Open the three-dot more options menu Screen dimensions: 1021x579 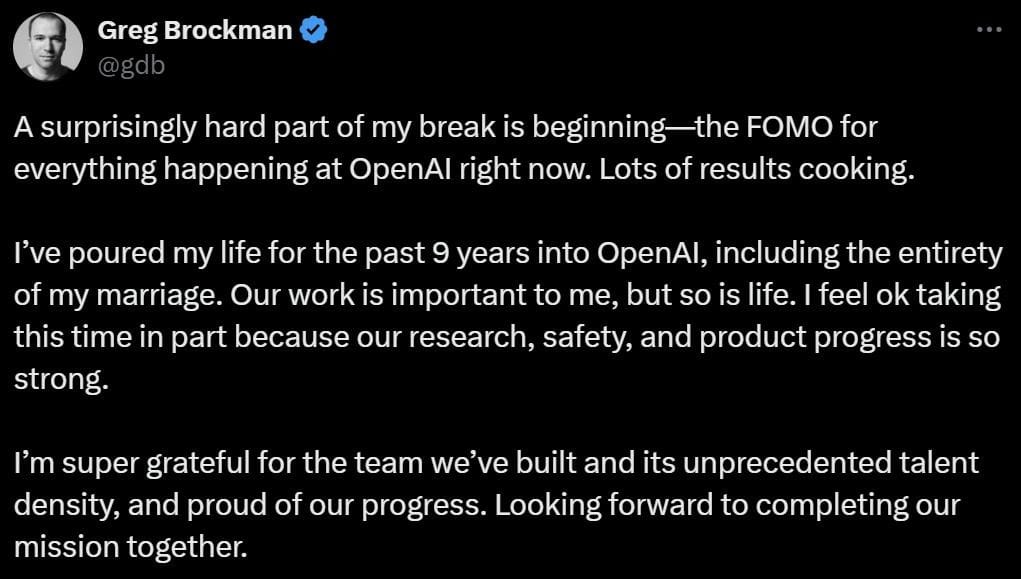[x=990, y=29]
